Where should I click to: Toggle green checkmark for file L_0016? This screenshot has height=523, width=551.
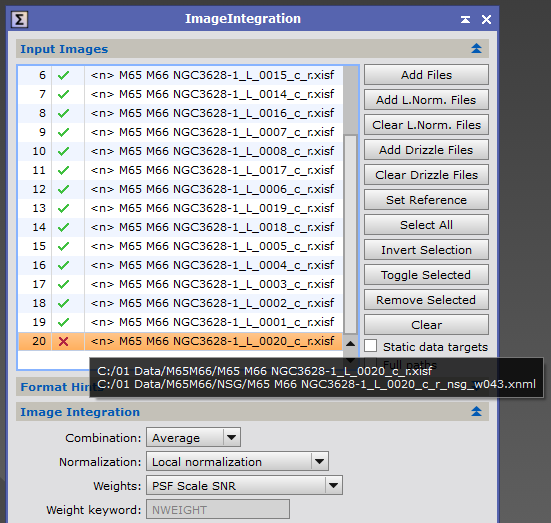(x=64, y=113)
